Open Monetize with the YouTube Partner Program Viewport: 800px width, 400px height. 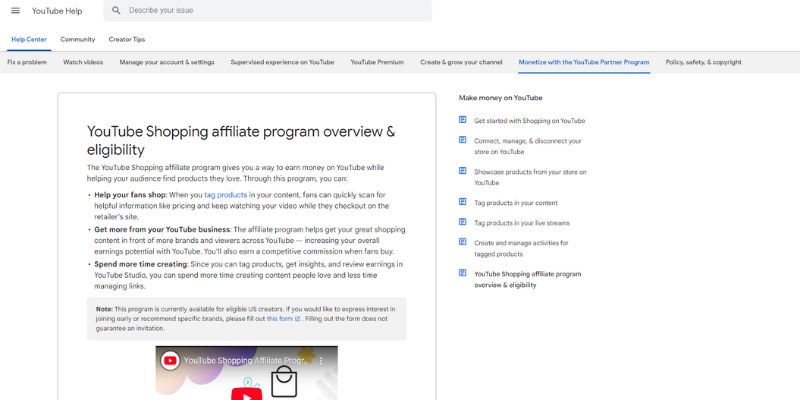point(584,62)
